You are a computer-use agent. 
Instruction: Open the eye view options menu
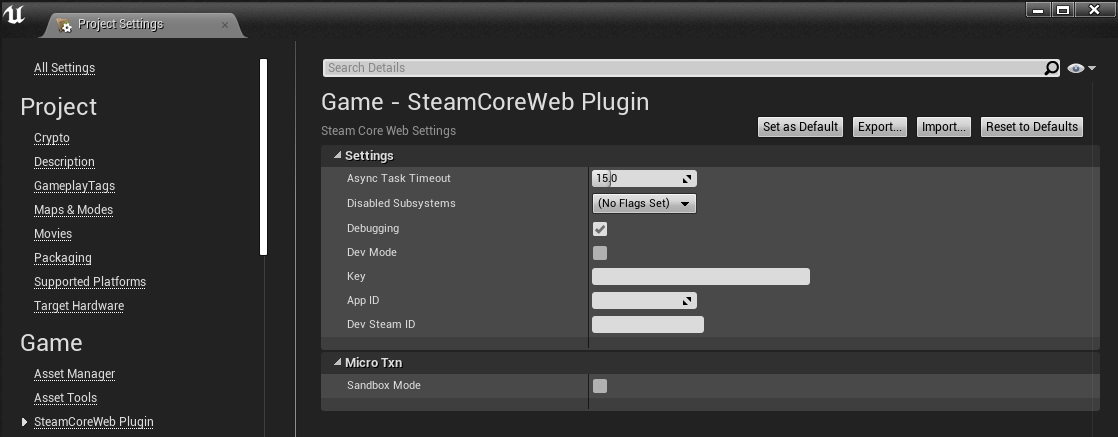[1081, 68]
